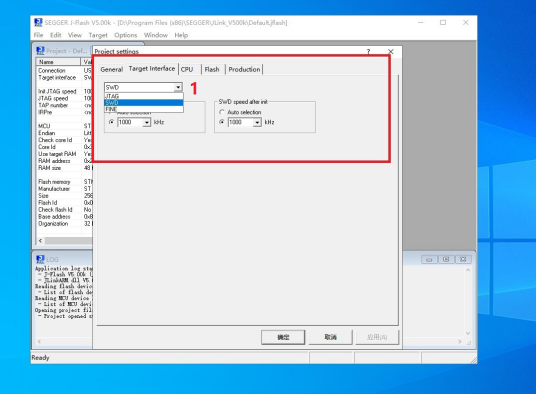
Task: Select fixed kHz radio for SWD speed after init
Action: point(222,122)
